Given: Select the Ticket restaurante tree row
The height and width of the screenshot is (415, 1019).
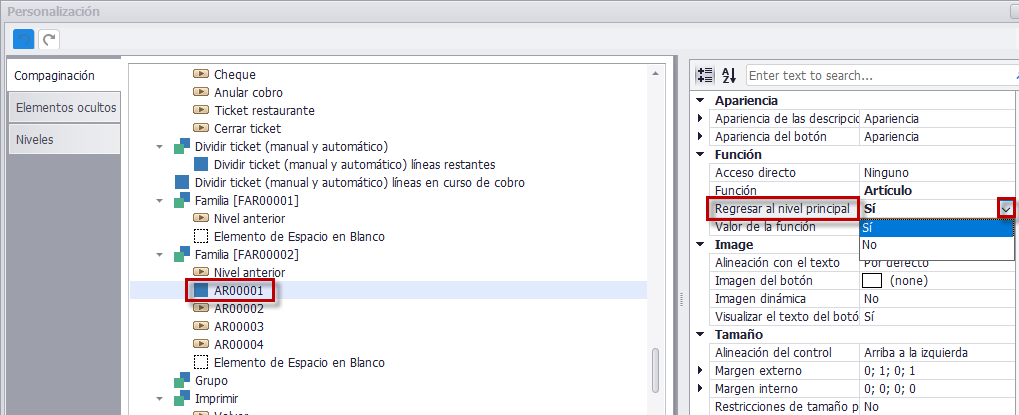Looking at the screenshot, I should point(389,111).
